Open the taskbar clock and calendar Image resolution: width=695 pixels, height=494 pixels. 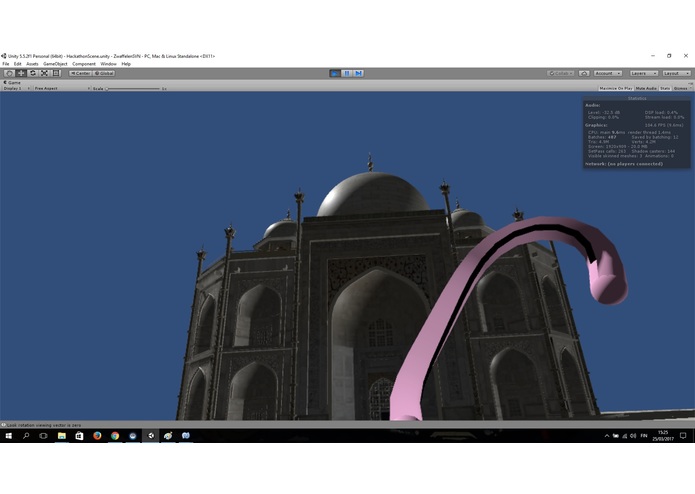pos(663,436)
